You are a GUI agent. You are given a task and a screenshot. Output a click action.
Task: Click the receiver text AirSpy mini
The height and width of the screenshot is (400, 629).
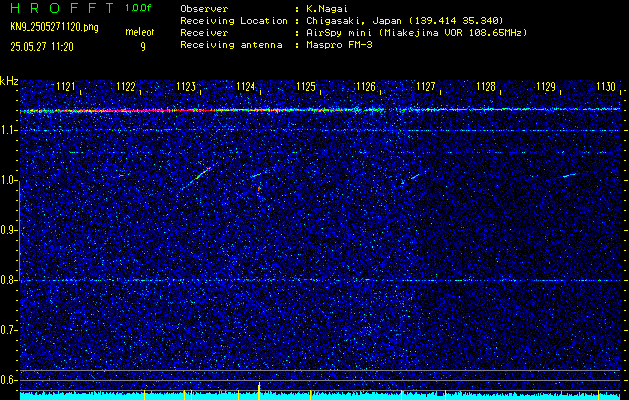[x=339, y=32]
